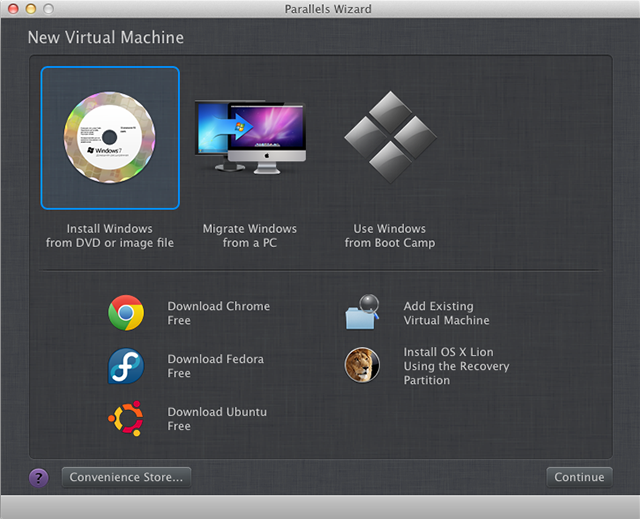Click "Add Existing Virtual Machine" text
The image size is (640, 519).
[447, 313]
